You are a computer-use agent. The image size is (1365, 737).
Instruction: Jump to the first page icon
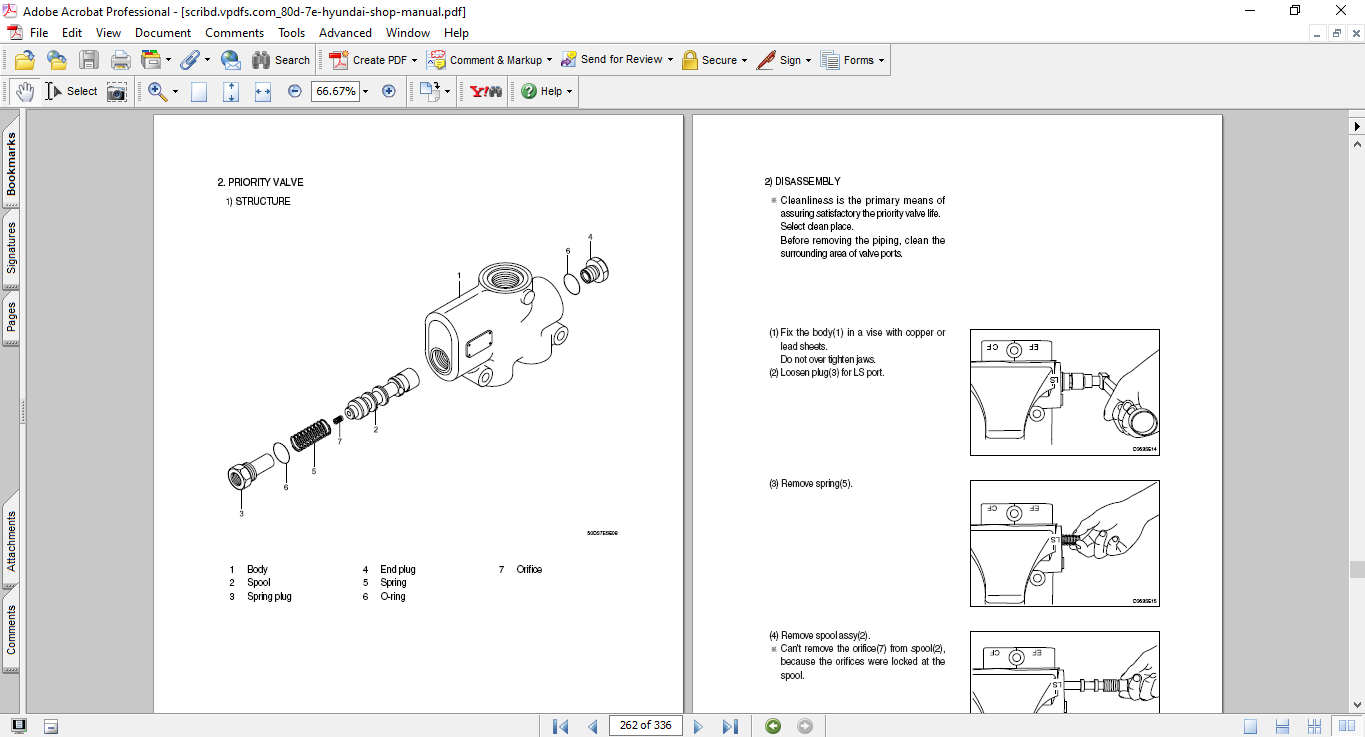(x=560, y=726)
